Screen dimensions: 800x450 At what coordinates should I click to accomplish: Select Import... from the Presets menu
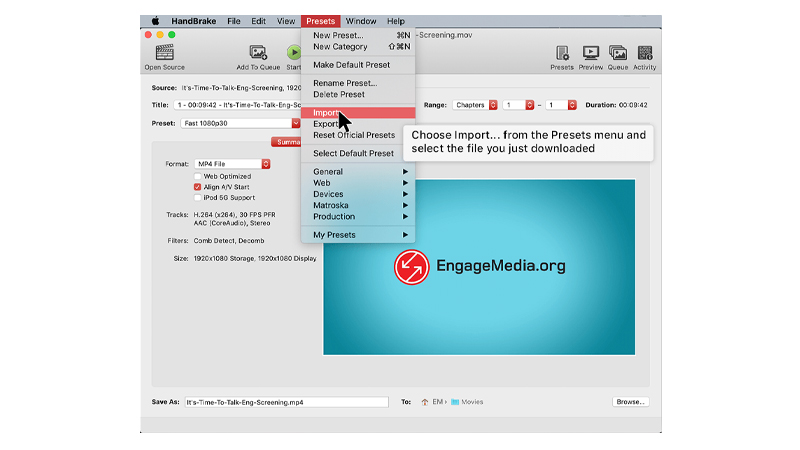[358, 113]
